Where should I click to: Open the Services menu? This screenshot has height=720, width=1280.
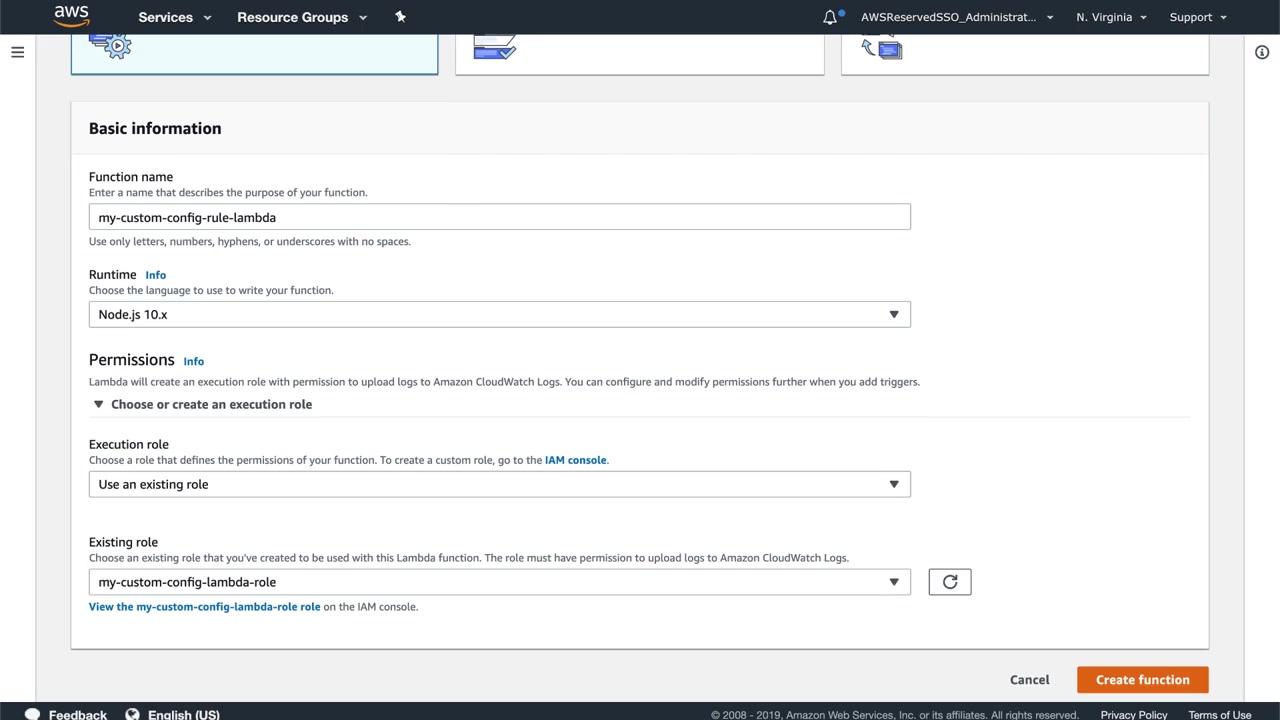pos(174,17)
